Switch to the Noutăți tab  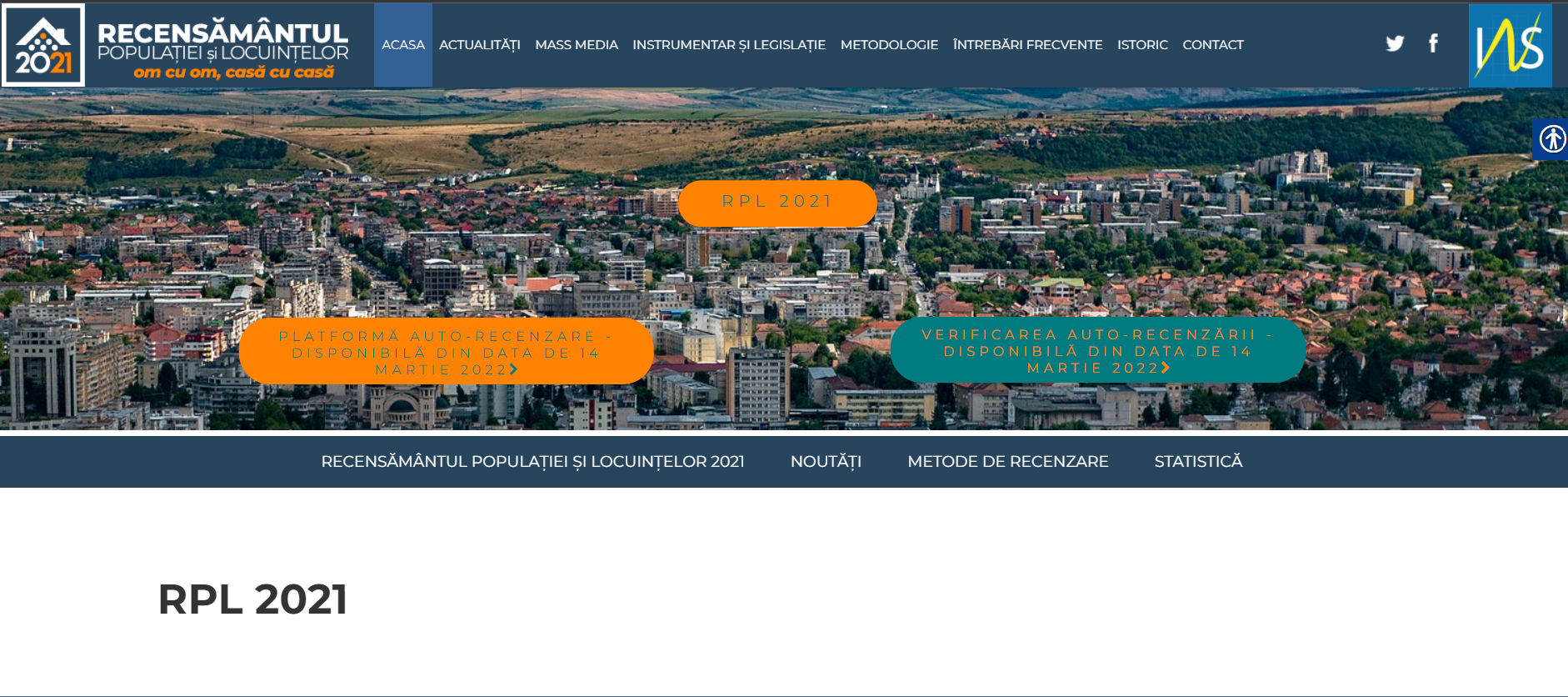[826, 462]
